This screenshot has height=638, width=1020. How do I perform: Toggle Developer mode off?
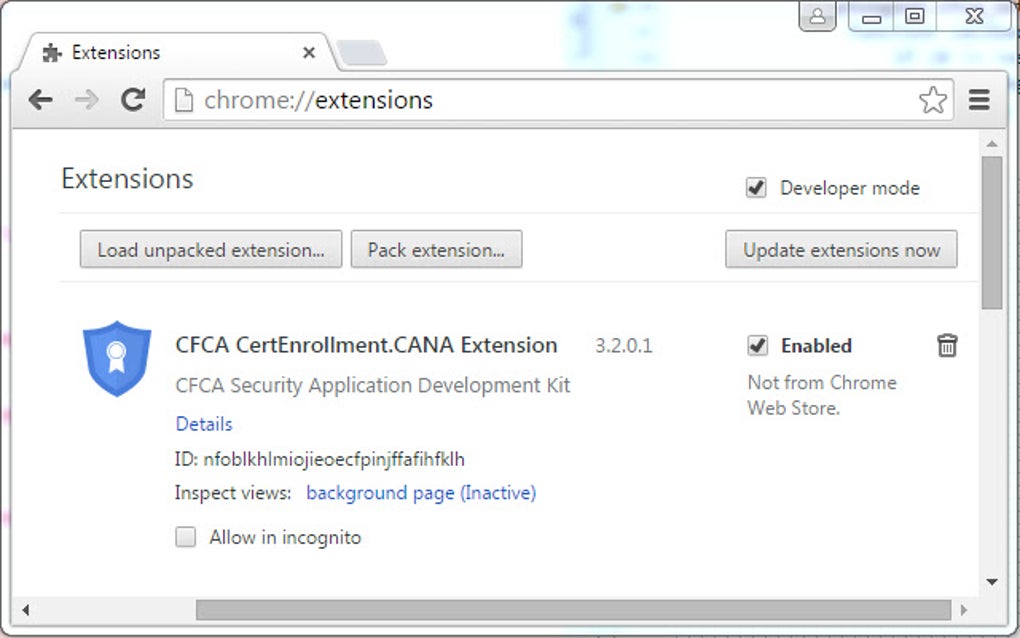click(x=756, y=187)
